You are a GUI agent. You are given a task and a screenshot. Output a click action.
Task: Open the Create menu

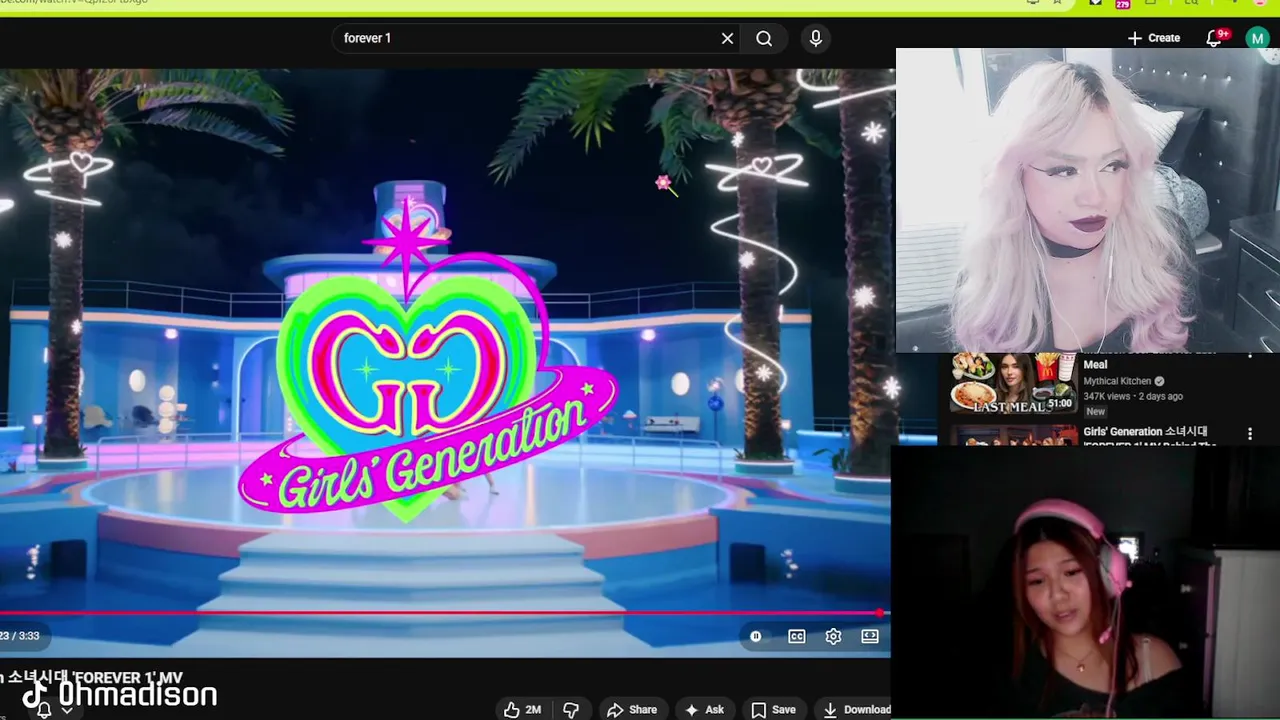click(x=1154, y=38)
